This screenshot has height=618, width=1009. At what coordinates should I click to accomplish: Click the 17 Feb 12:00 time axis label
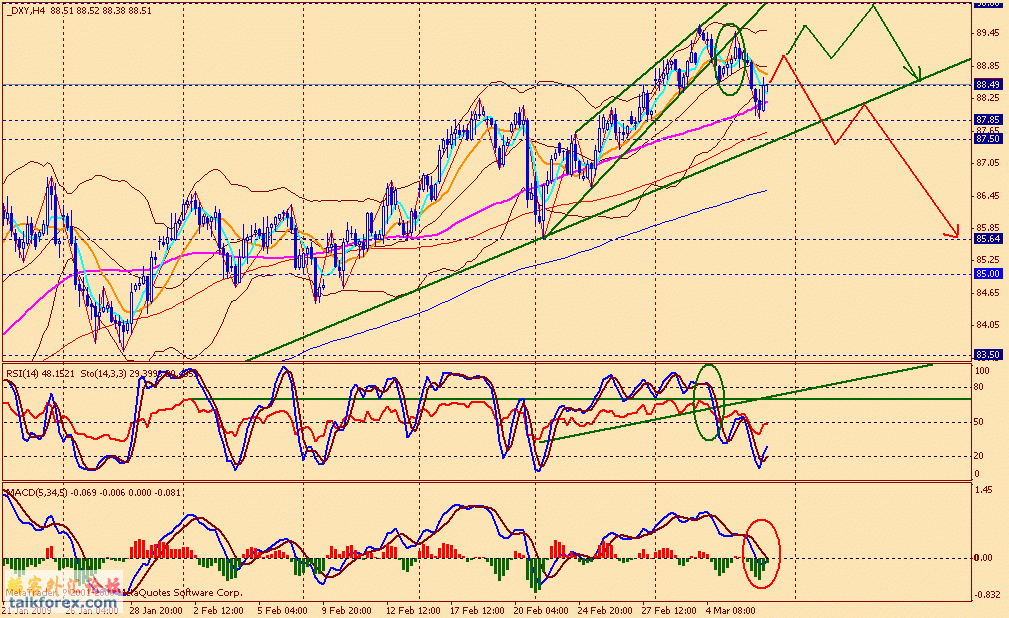[477, 610]
